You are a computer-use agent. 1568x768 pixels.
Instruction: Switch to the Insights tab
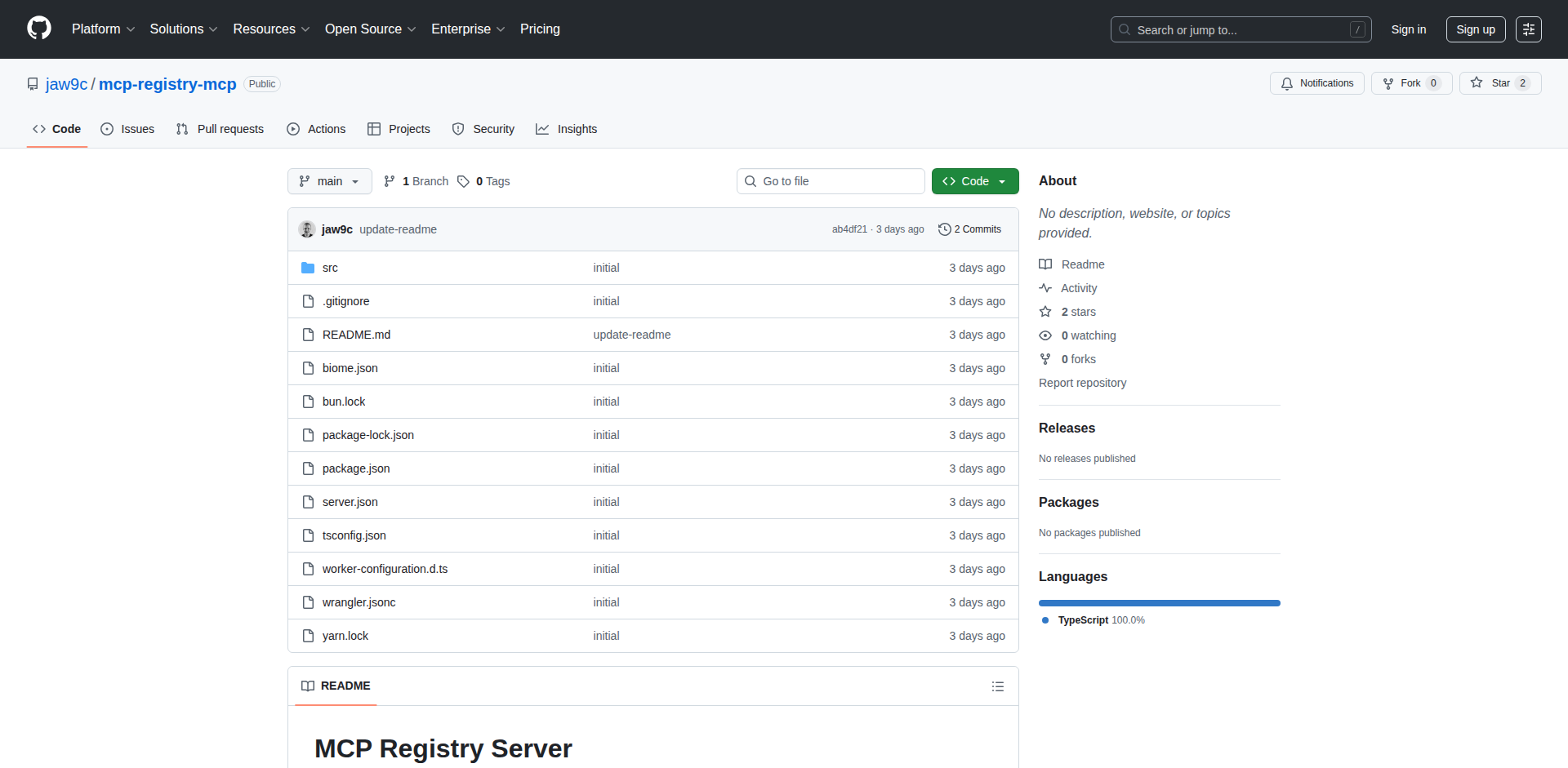click(x=566, y=129)
